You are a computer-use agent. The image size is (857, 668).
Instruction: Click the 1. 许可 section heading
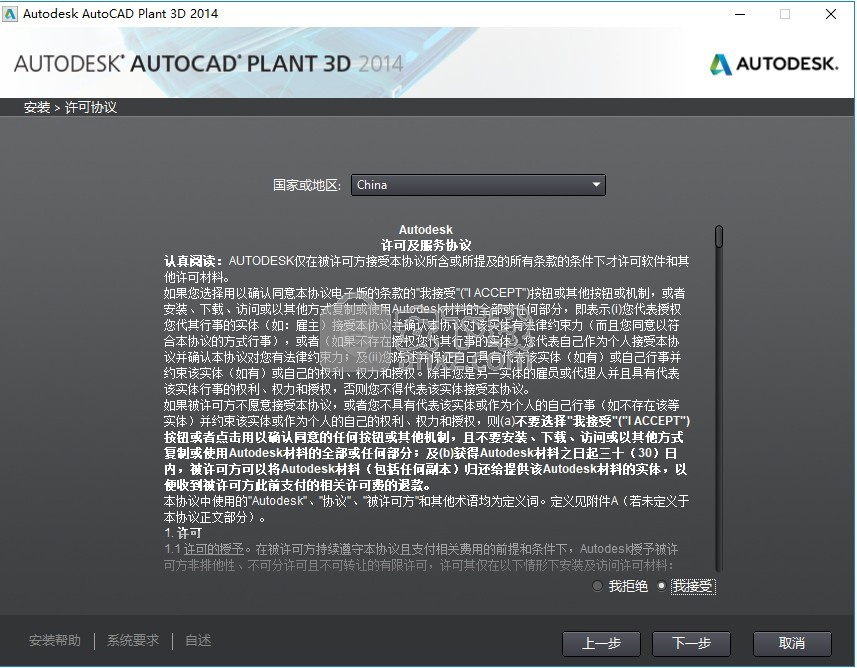[x=183, y=533]
